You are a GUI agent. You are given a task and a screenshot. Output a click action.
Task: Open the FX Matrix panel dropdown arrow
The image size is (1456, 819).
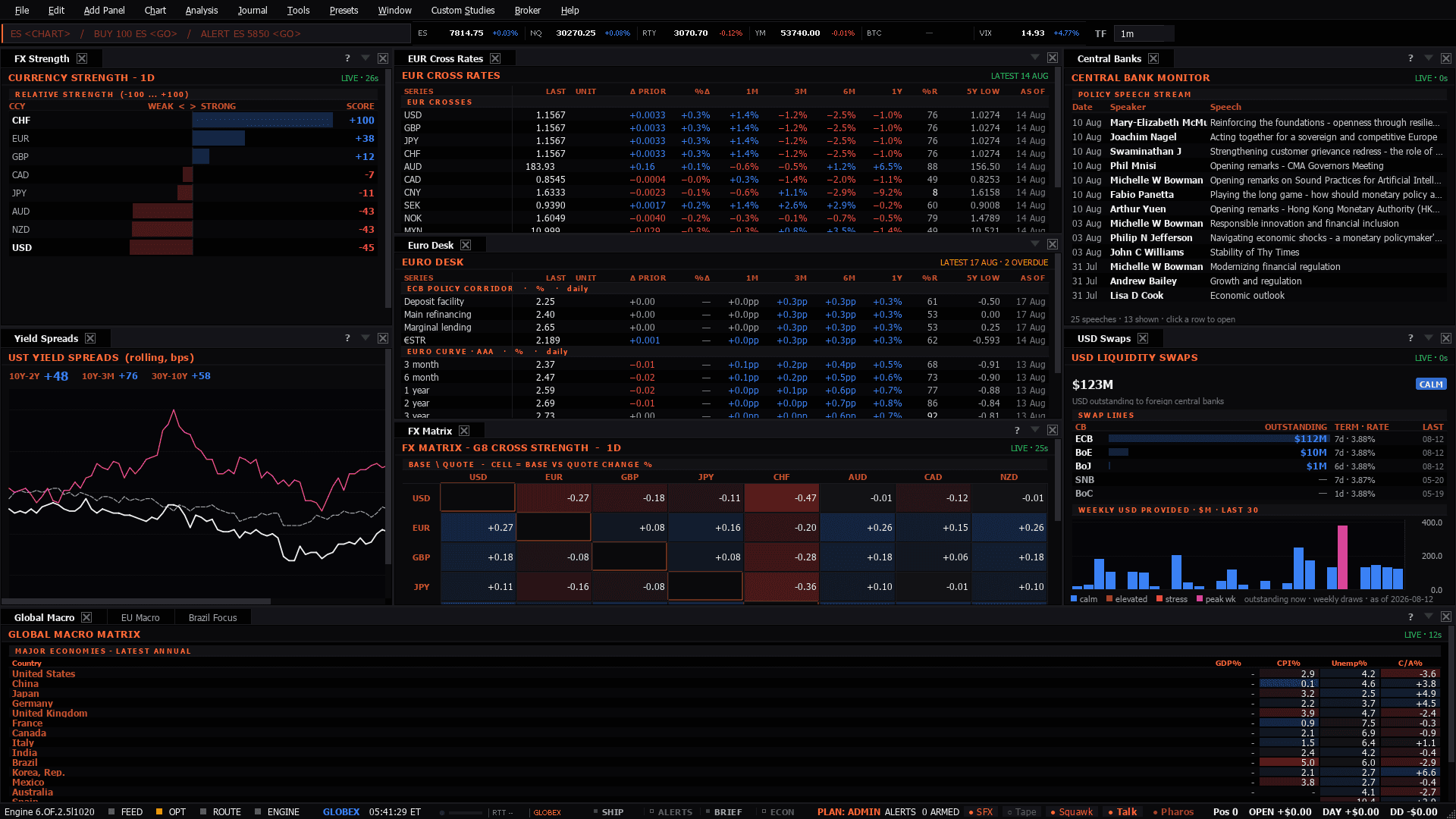(x=1035, y=431)
